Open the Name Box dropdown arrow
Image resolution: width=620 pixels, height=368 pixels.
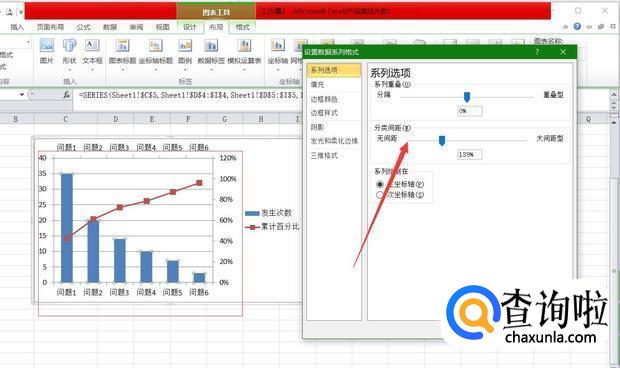pyautogui.click(x=22, y=94)
